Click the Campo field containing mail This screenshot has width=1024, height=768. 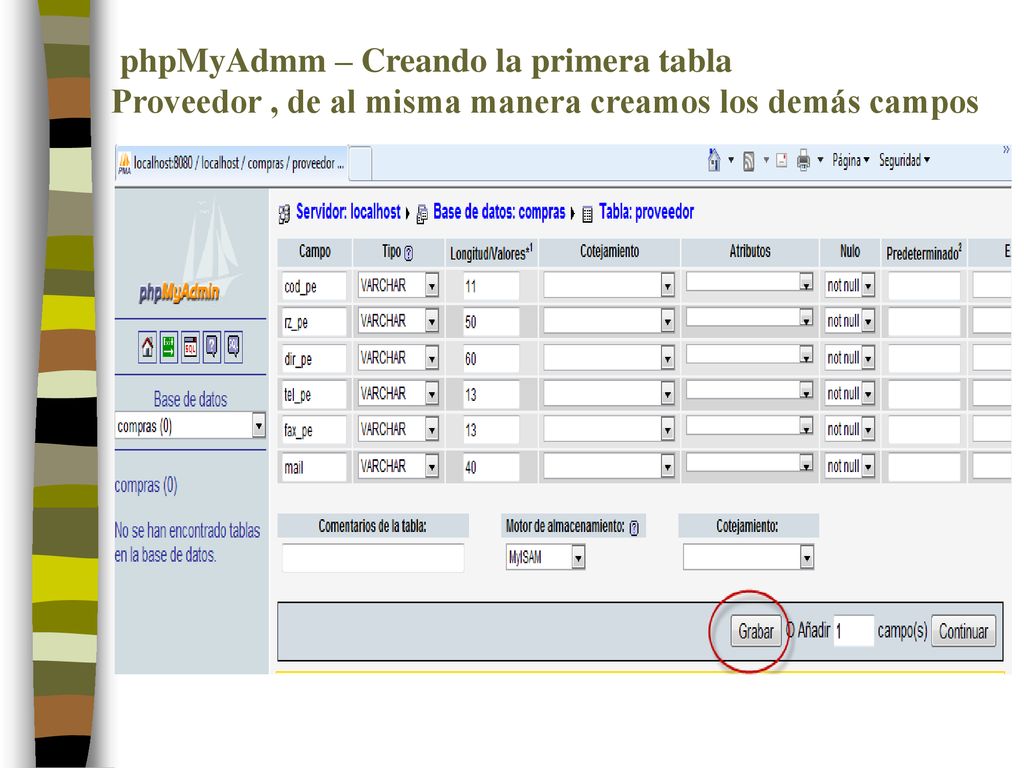(313, 467)
